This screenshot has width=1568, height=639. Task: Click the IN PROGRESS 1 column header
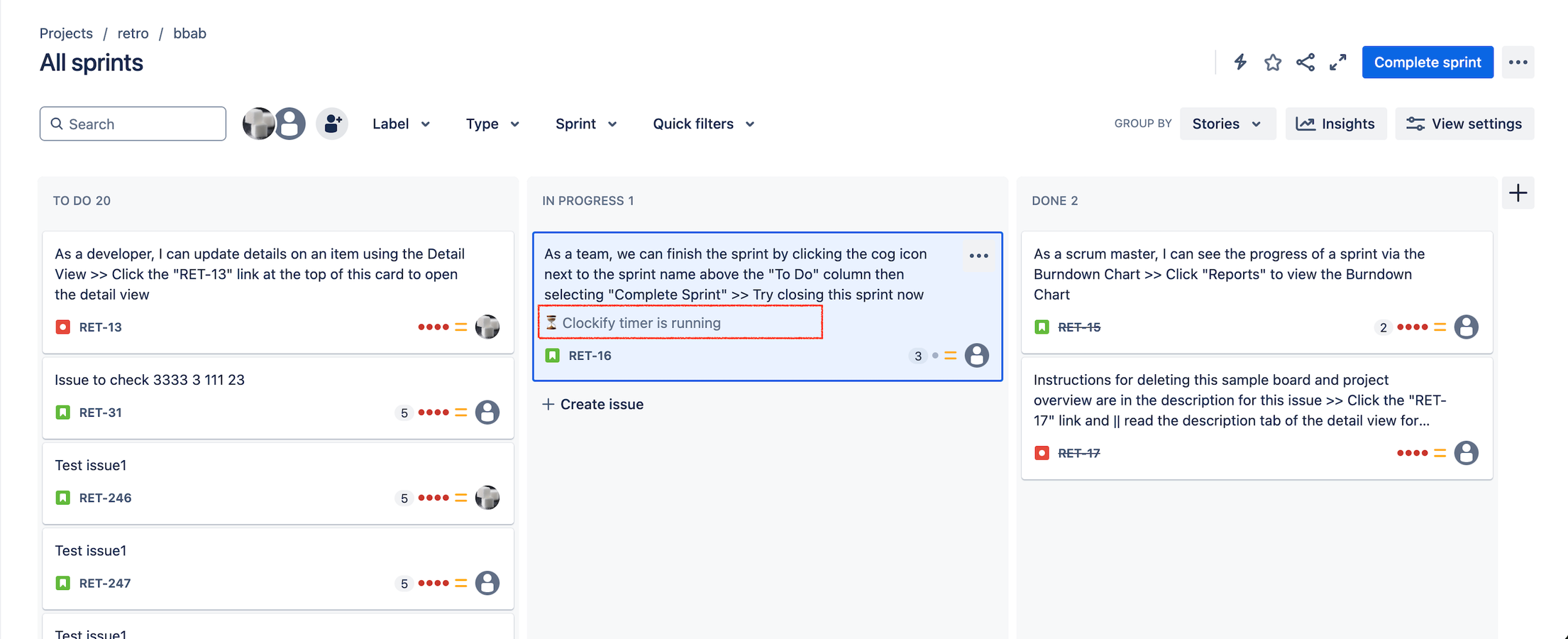pos(588,201)
